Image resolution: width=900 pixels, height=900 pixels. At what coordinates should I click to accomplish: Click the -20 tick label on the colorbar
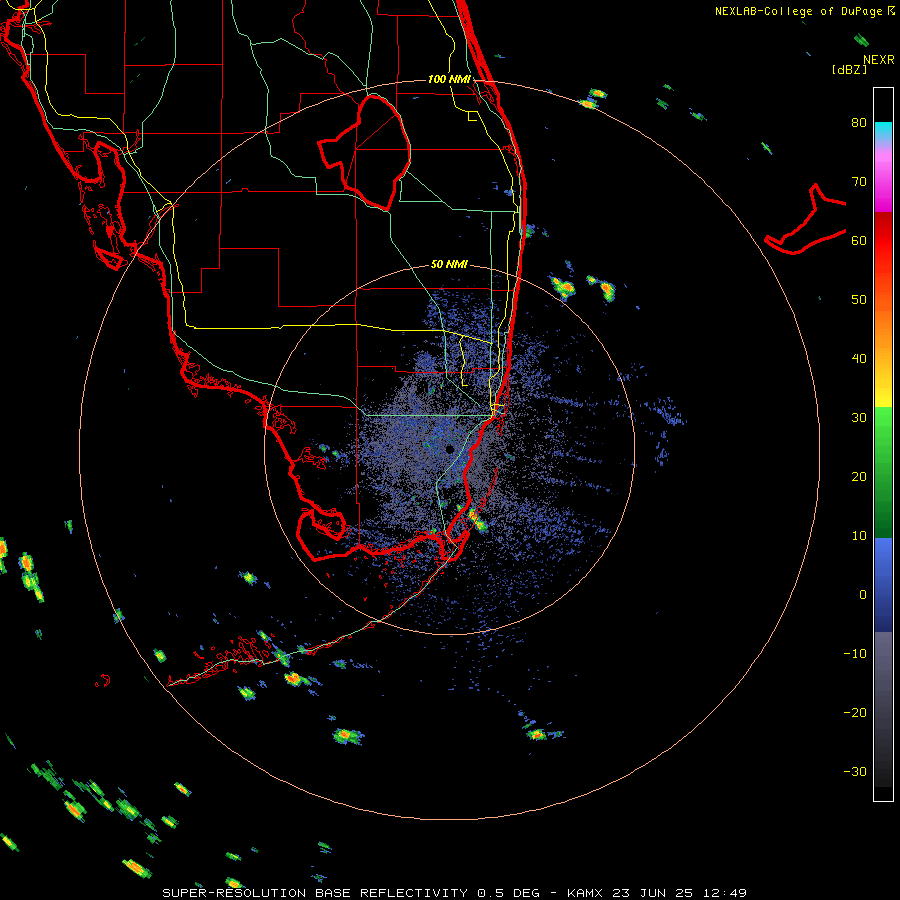point(855,713)
